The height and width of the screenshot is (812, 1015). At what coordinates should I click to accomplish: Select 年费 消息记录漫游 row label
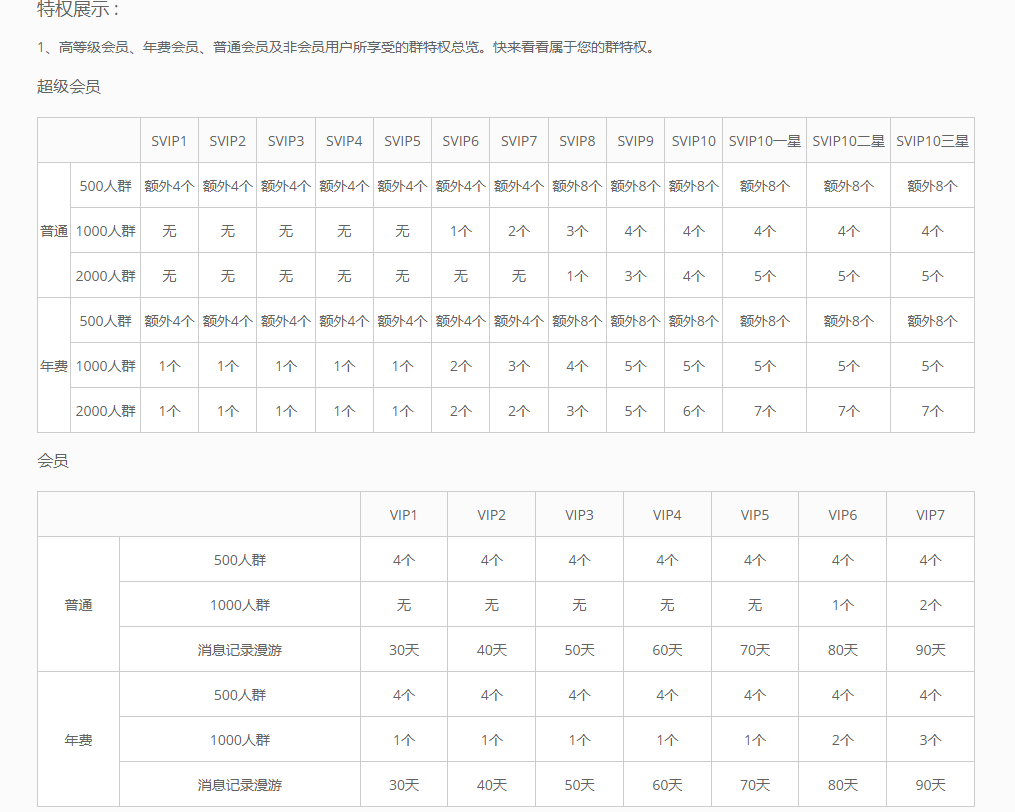click(x=240, y=785)
